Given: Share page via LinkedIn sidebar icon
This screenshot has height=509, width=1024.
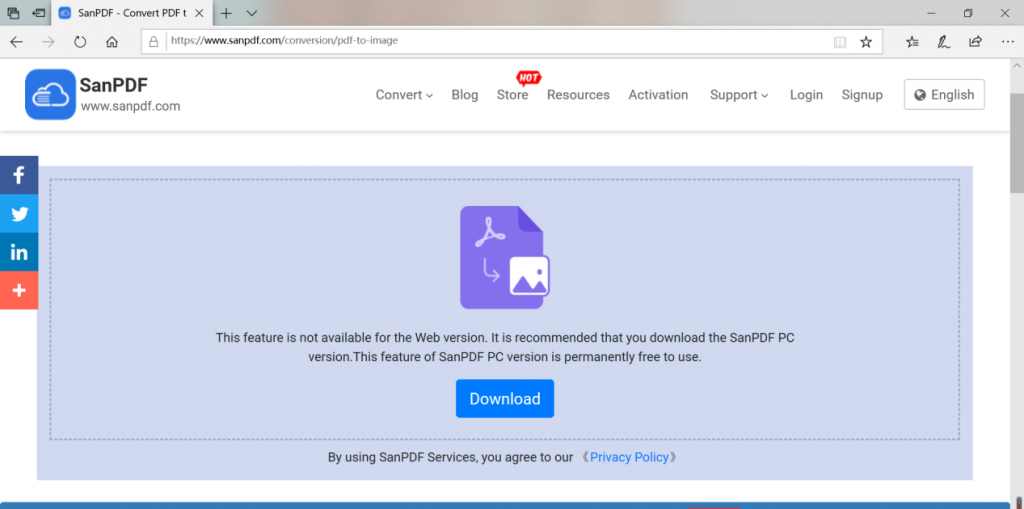Looking at the screenshot, I should pos(19,252).
